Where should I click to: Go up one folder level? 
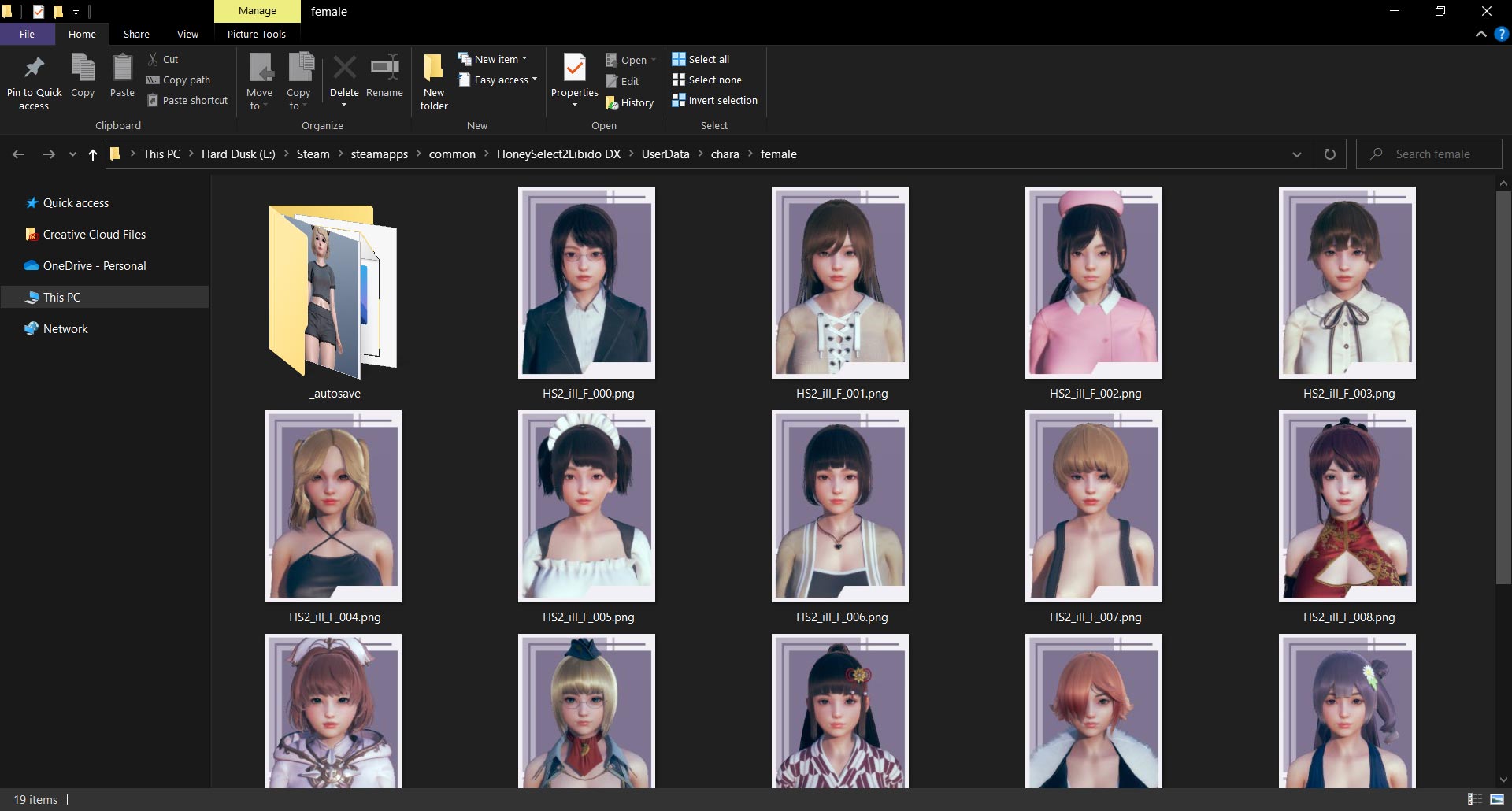pos(92,154)
